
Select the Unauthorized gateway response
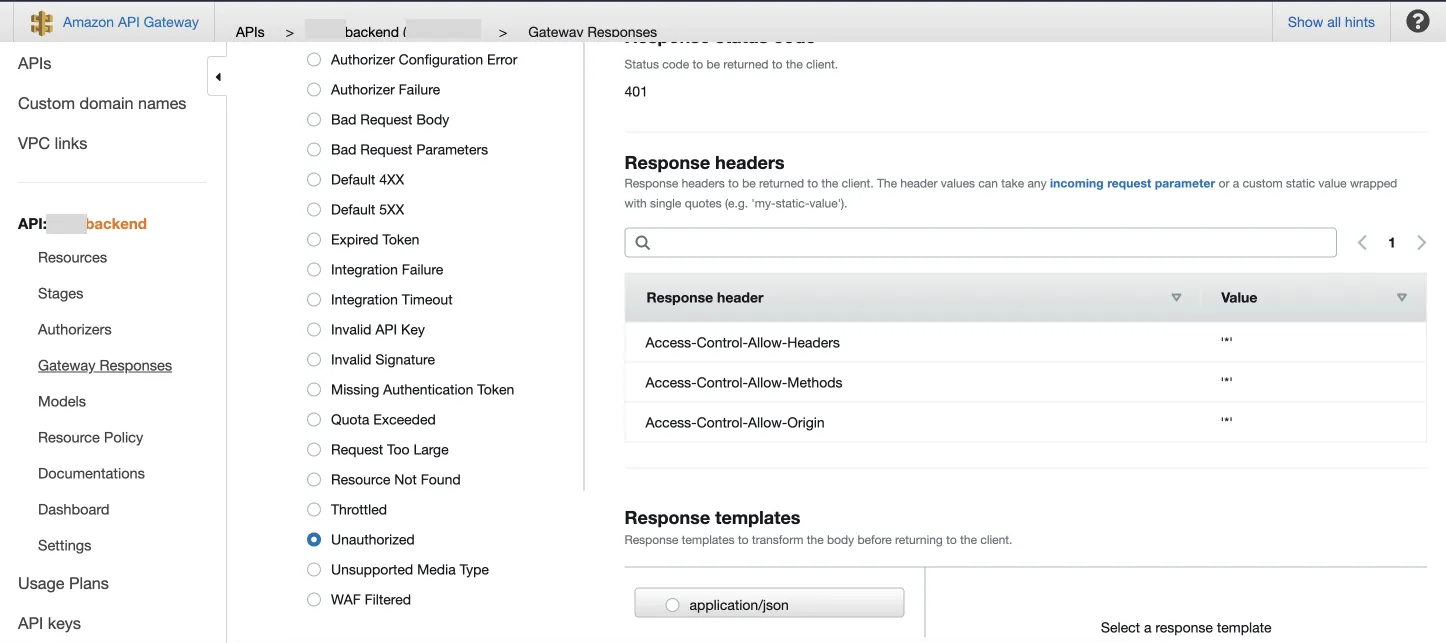[x=314, y=539]
